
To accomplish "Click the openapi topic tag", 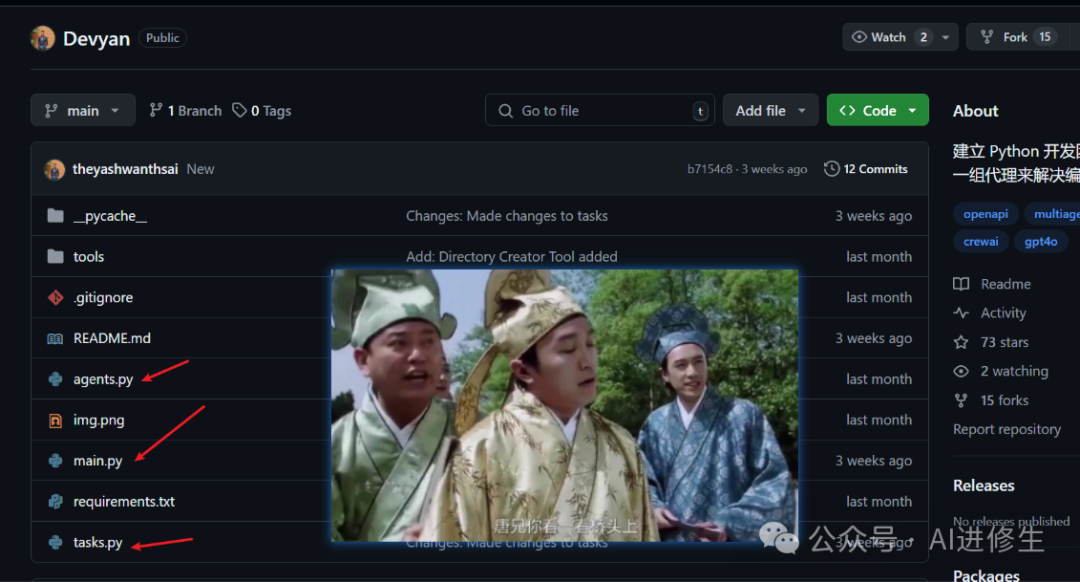I will (986, 214).
